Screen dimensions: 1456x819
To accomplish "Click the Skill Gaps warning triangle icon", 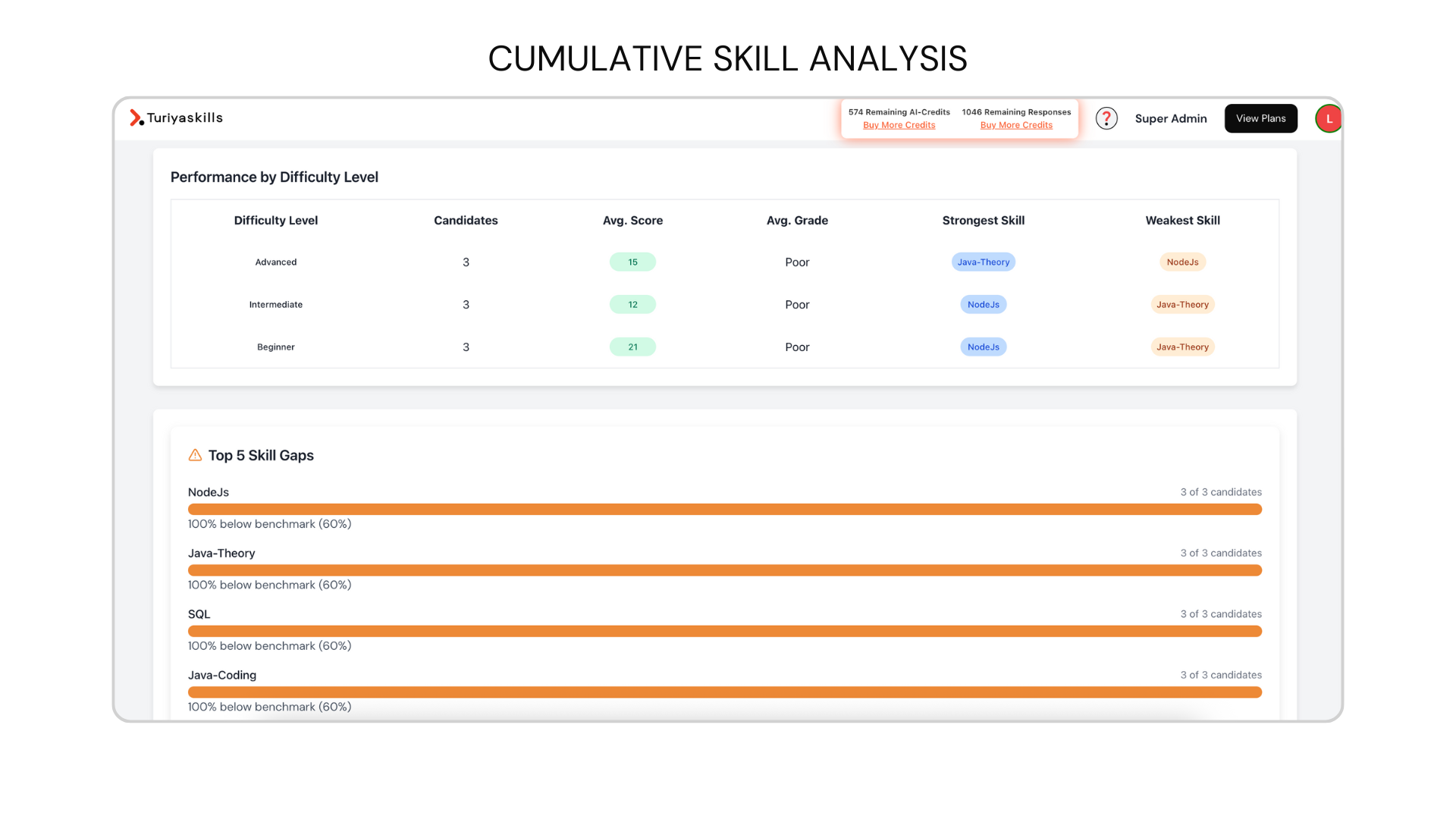I will click(x=195, y=455).
